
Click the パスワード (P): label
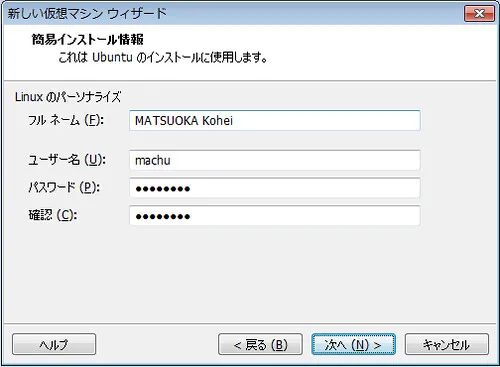pos(64,187)
